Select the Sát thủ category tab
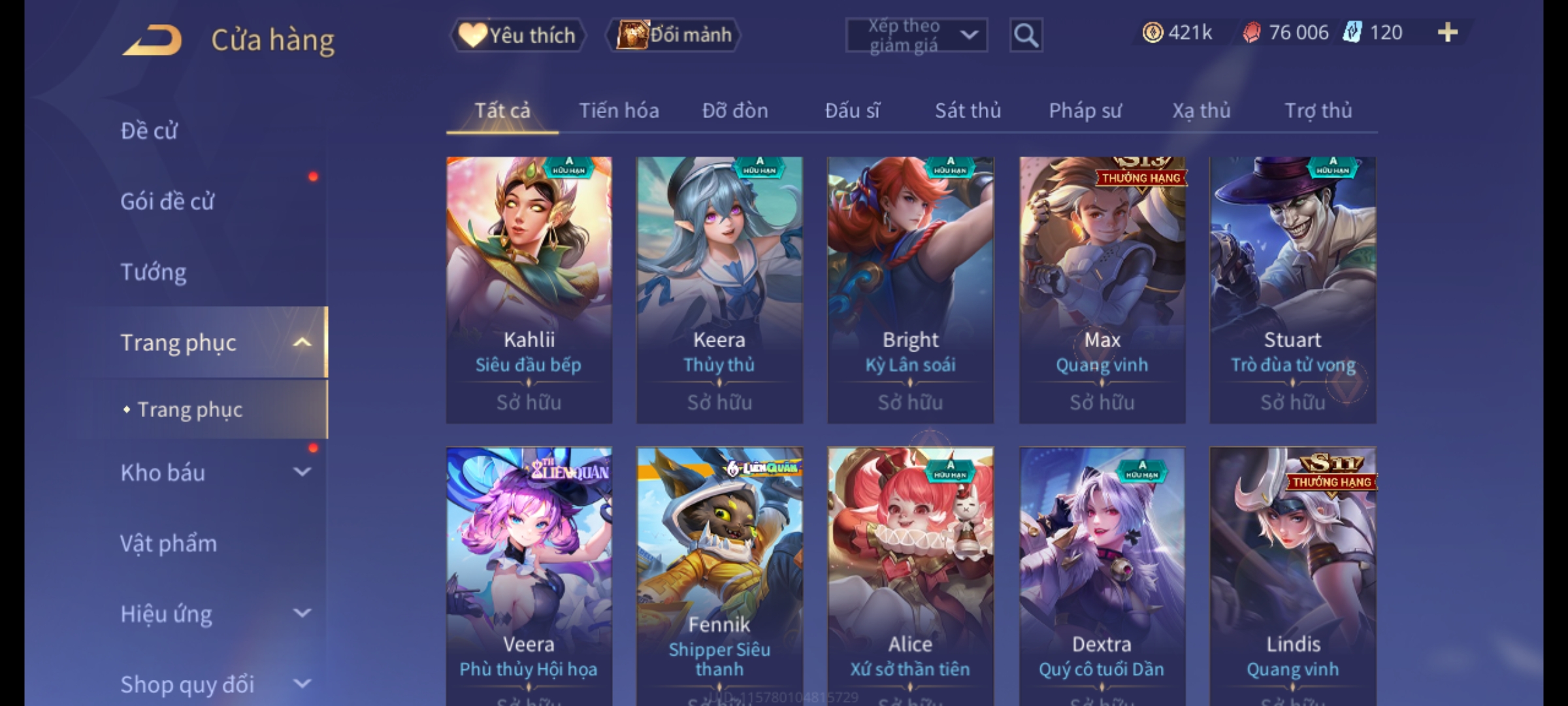Screen dimensions: 1568x706 (x=968, y=110)
